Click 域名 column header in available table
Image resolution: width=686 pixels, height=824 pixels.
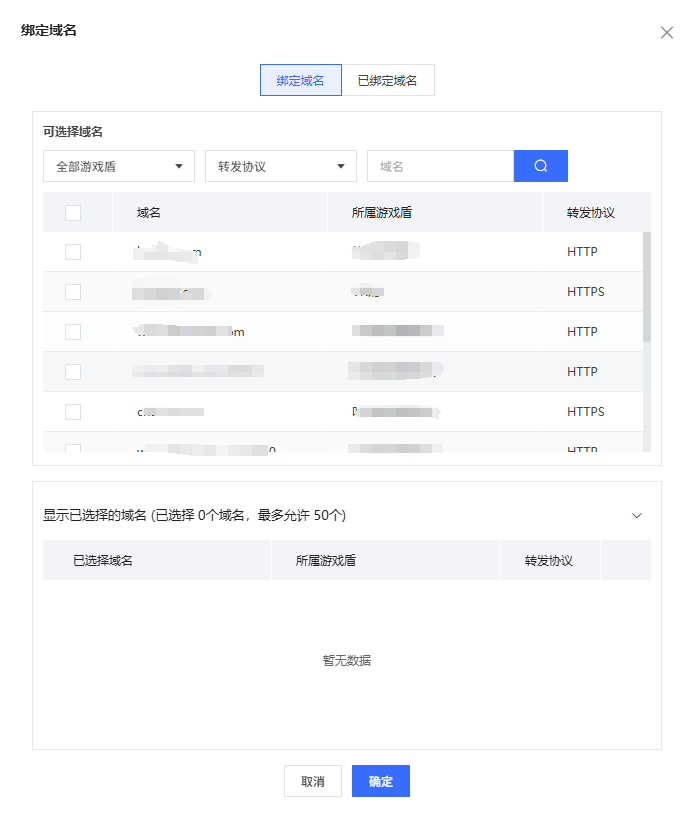[149, 212]
